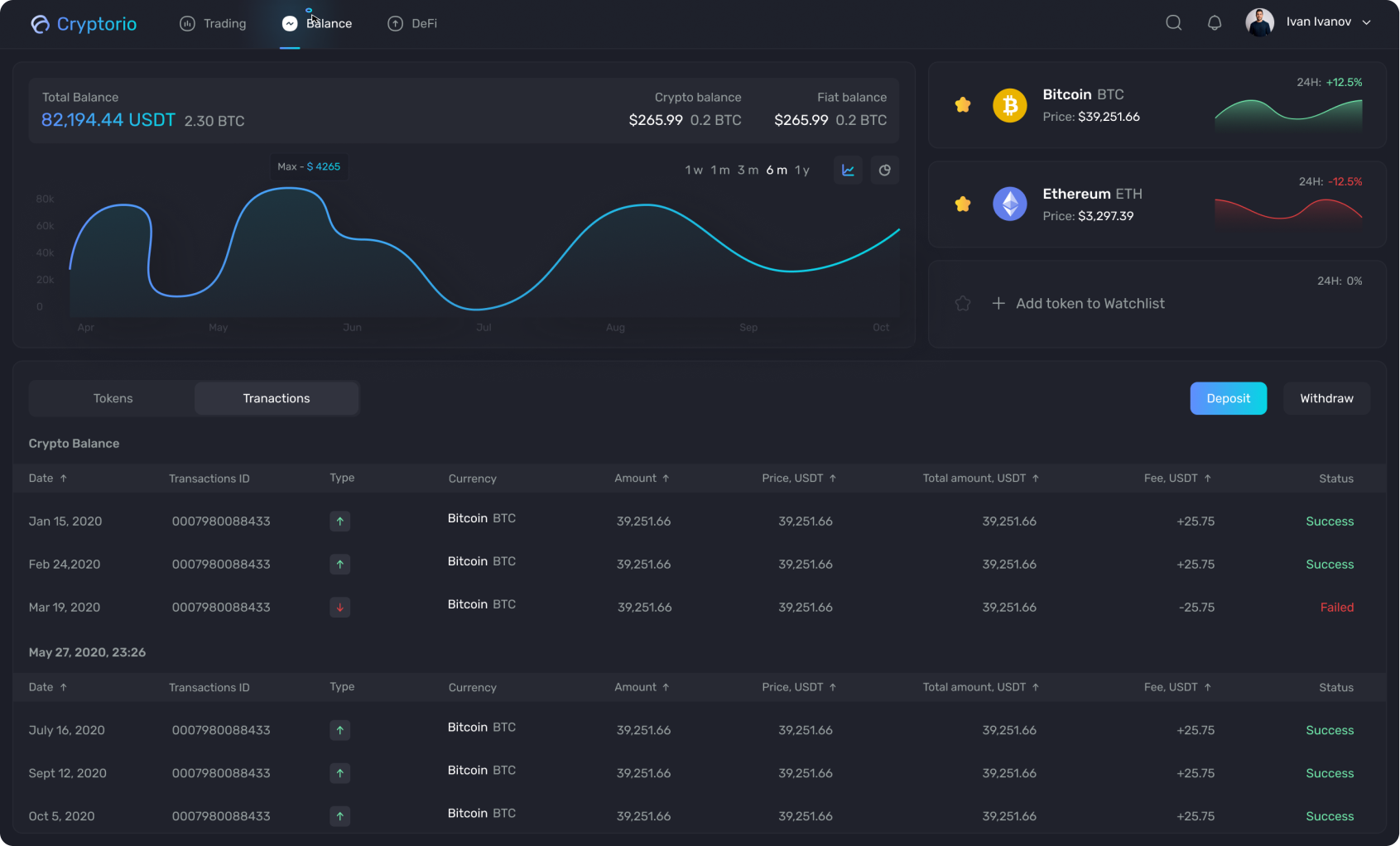Select 1y chart range
The image size is (1400, 846).
(802, 170)
